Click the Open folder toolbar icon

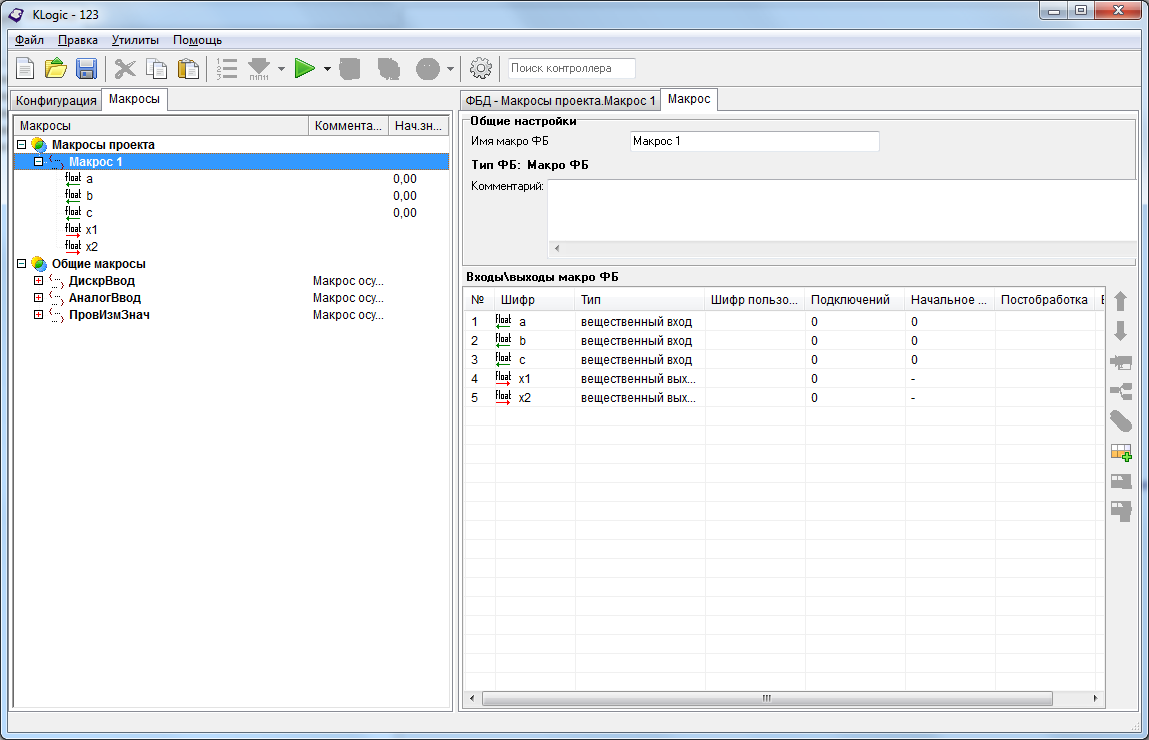pyautogui.click(x=56, y=69)
